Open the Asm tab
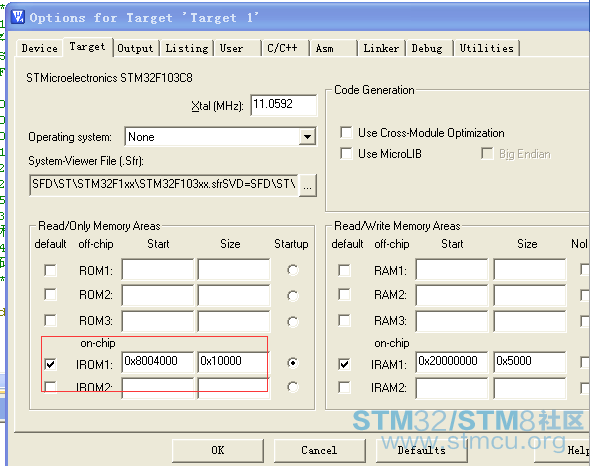The height and width of the screenshot is (466, 590). [333, 48]
